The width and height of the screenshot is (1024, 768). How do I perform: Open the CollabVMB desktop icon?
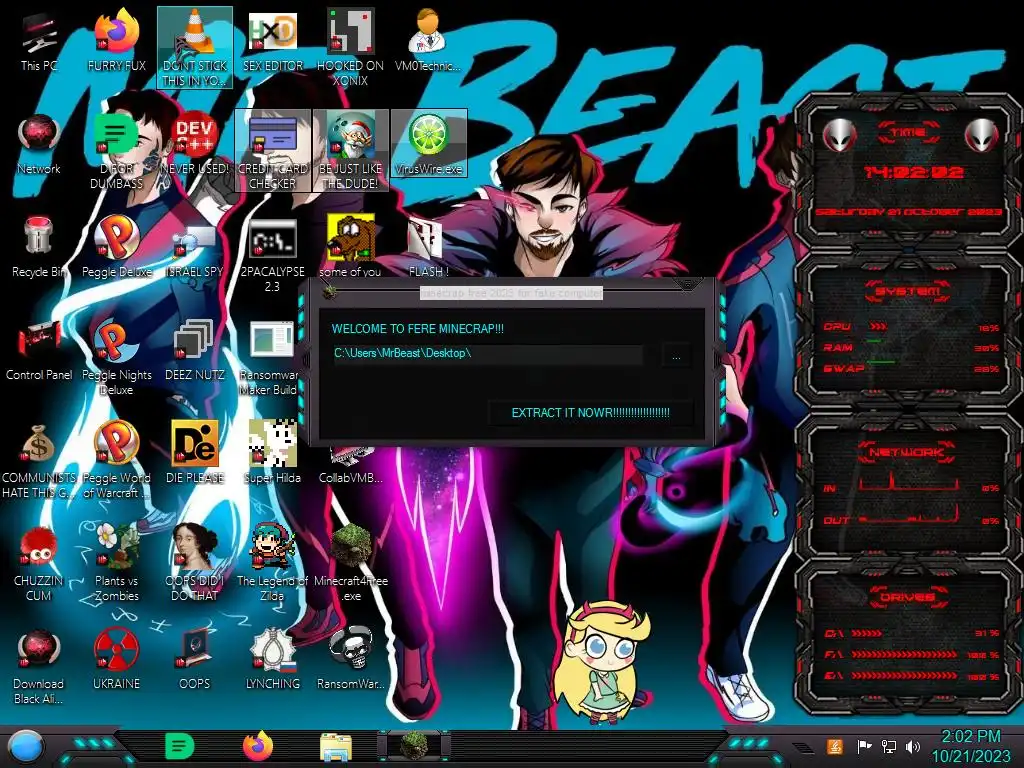[351, 465]
